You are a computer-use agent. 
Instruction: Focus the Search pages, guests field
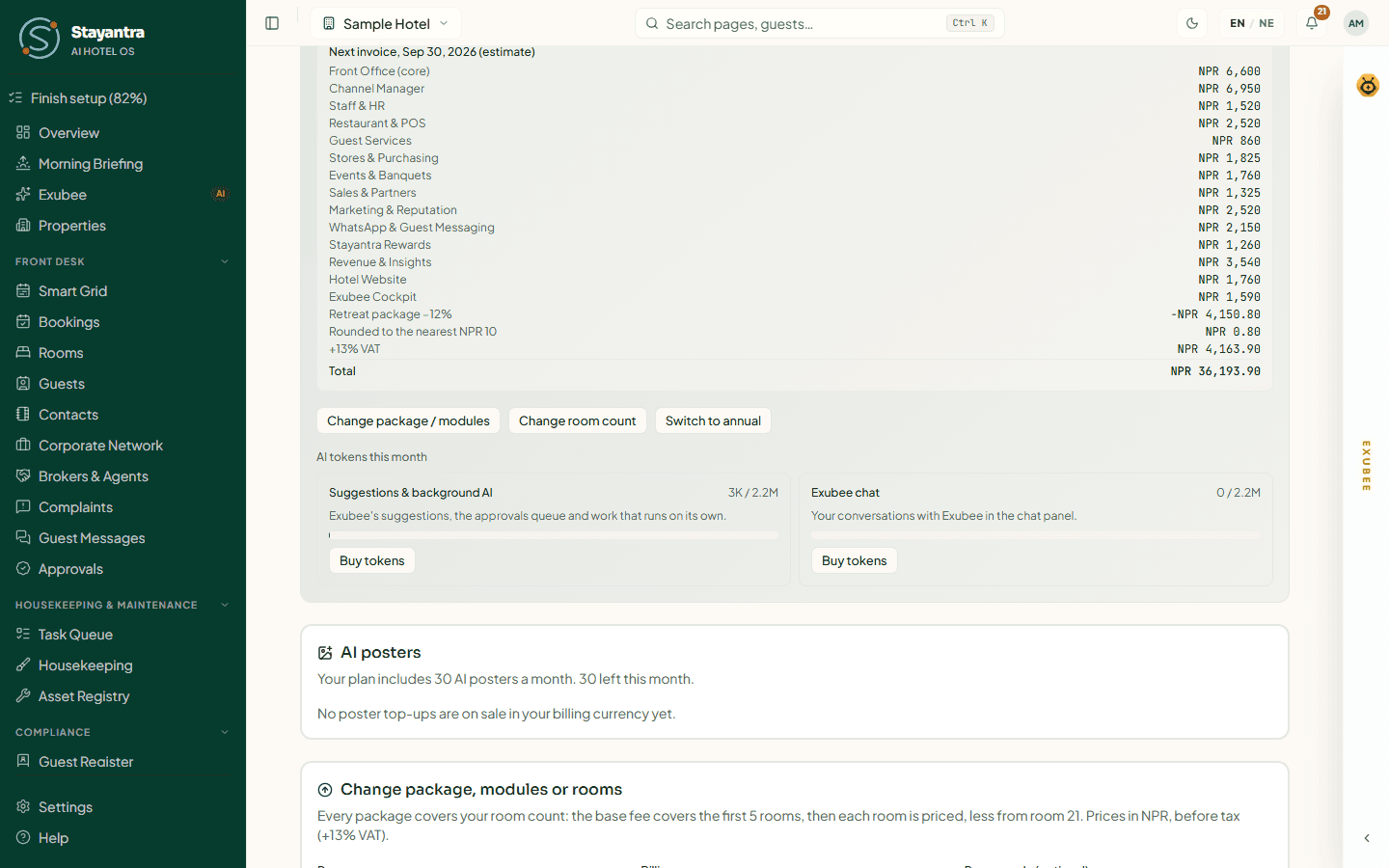pyautogui.click(x=820, y=23)
